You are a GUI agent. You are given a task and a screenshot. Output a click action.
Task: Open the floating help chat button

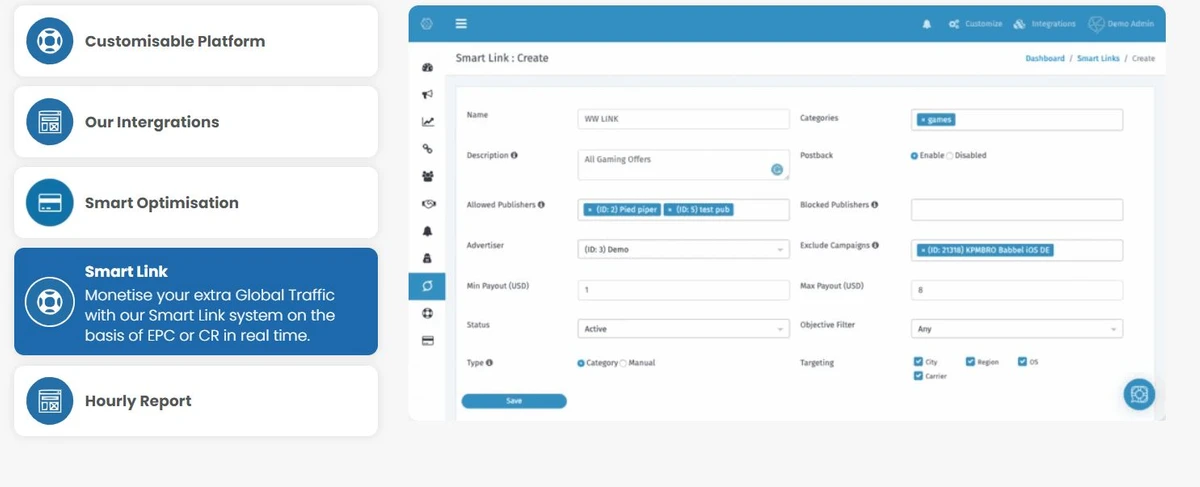pos(1139,394)
